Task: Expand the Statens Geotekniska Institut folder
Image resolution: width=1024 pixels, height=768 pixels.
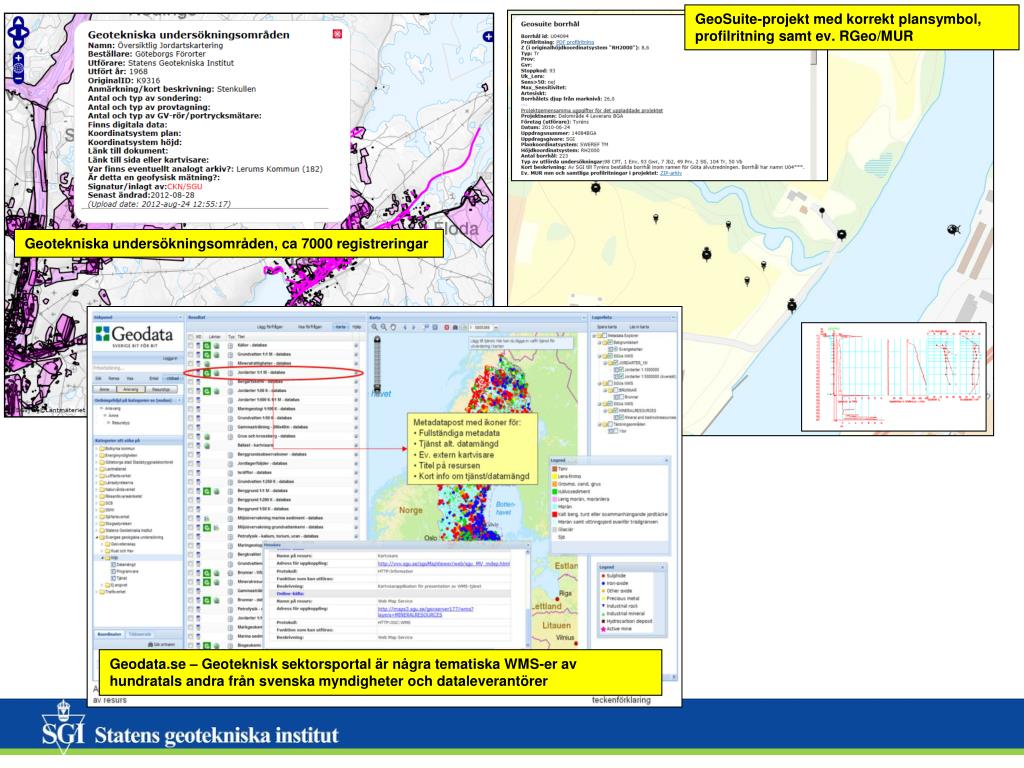Action: coord(97,530)
